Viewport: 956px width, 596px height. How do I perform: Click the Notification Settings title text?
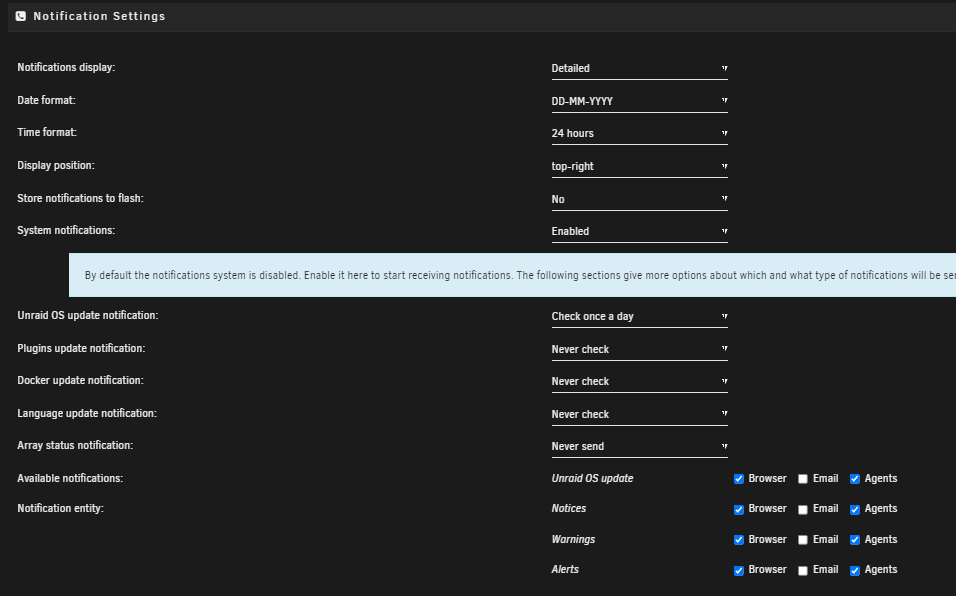point(99,16)
